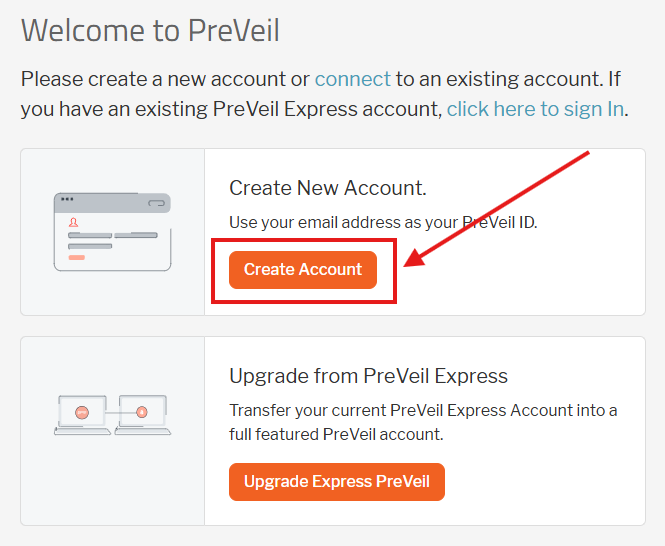Click the three dots in the window illustration
665x546 pixels.
67,200
